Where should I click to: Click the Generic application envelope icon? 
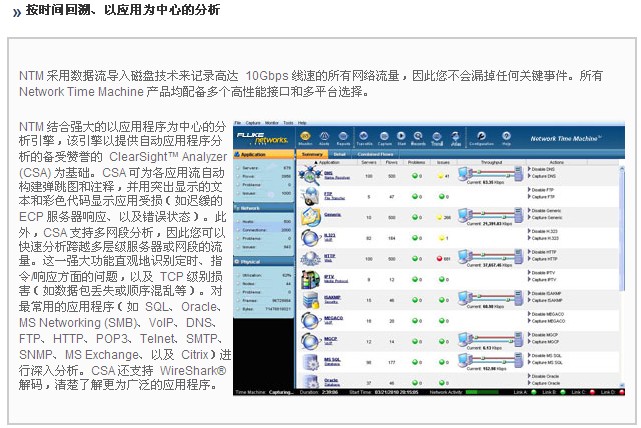click(308, 216)
